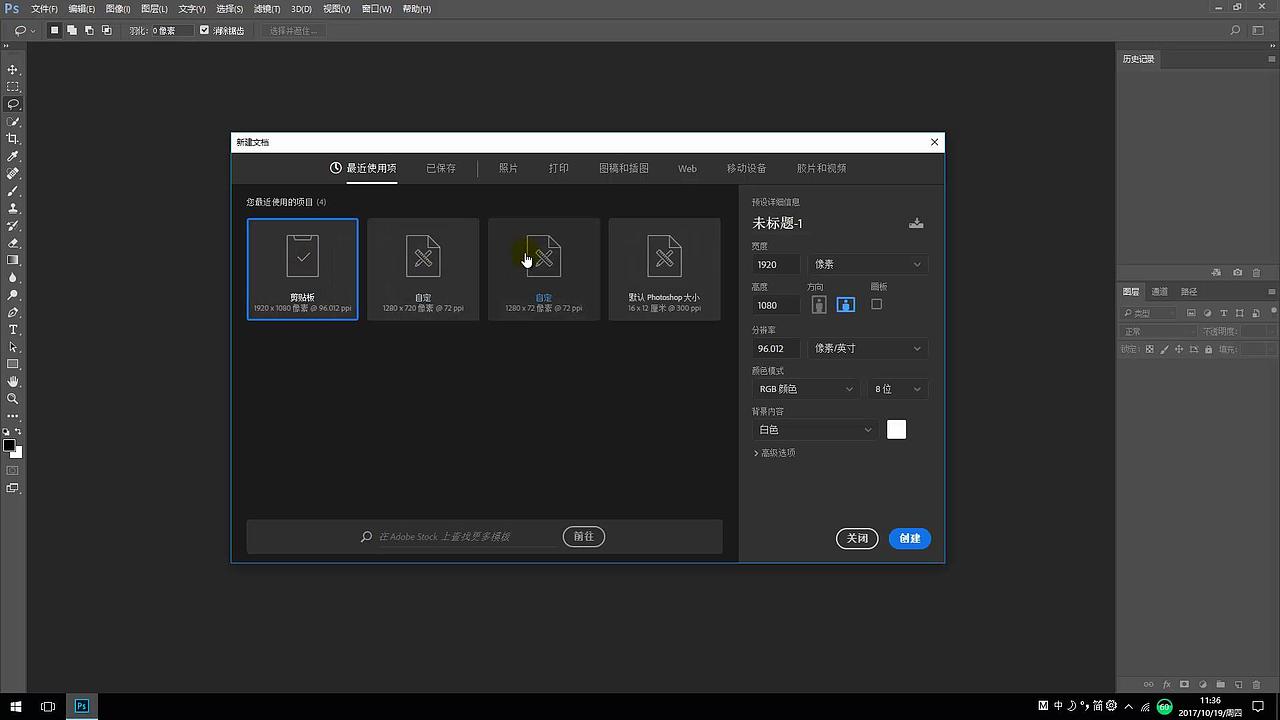Open the History panel flyout menu

[1272, 59]
